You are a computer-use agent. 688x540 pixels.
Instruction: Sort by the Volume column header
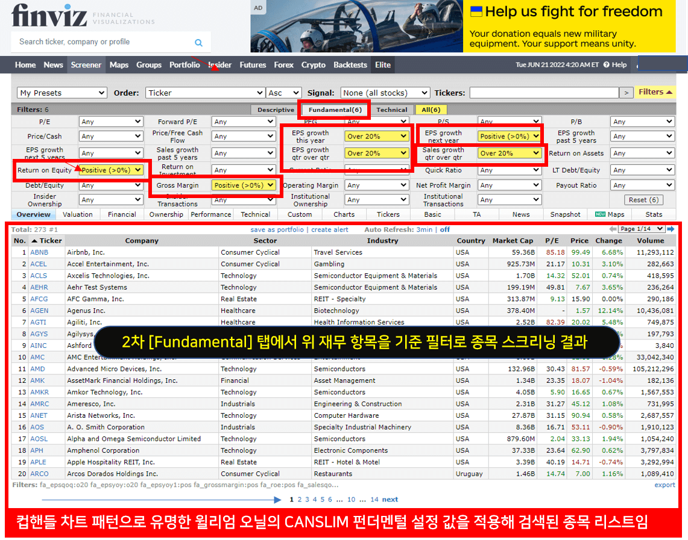650,241
